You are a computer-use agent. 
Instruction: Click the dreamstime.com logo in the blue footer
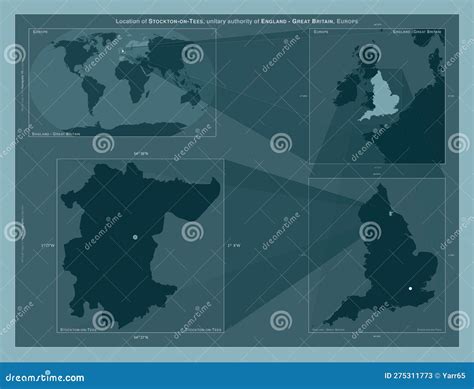pos(45,377)
